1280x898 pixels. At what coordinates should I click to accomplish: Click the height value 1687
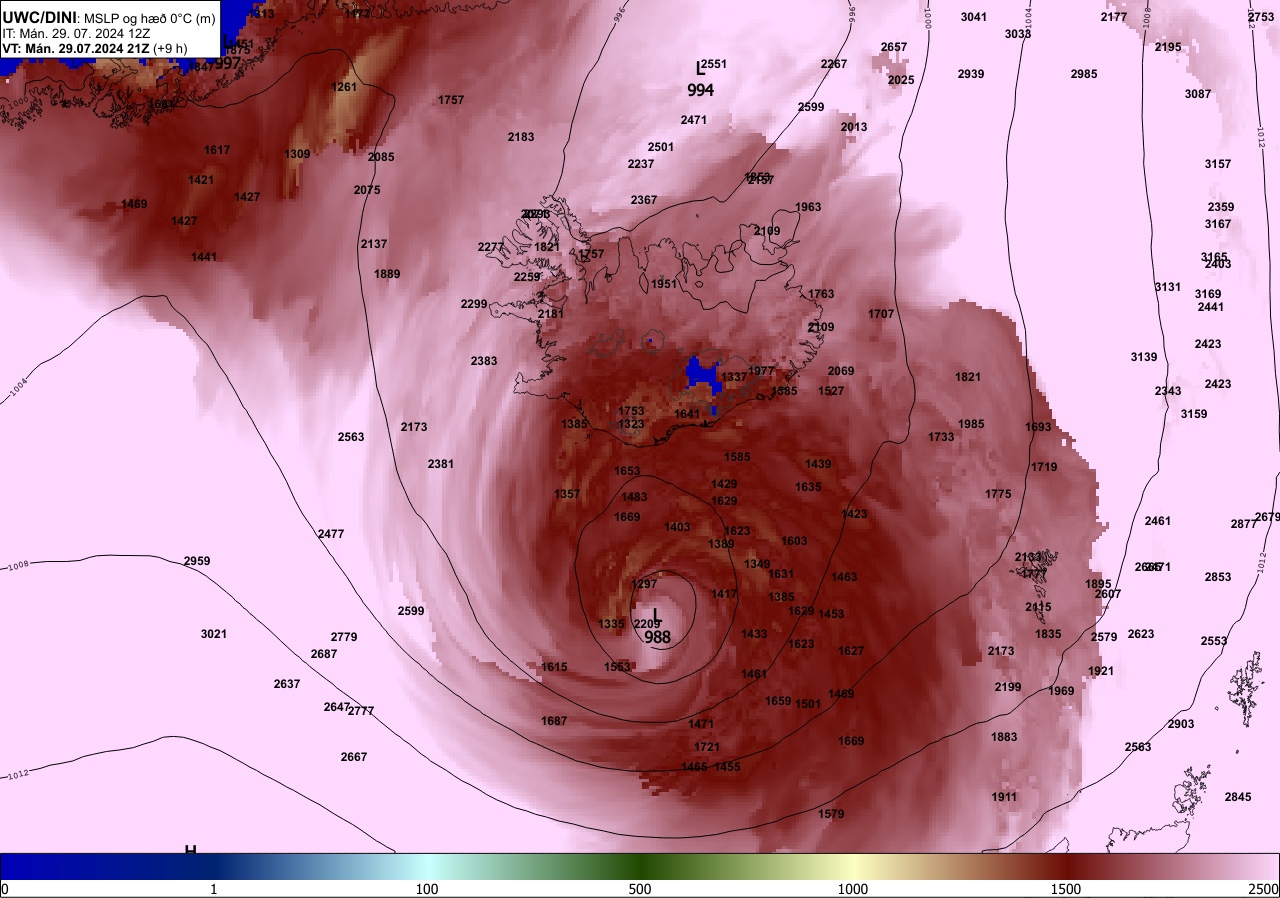554,721
